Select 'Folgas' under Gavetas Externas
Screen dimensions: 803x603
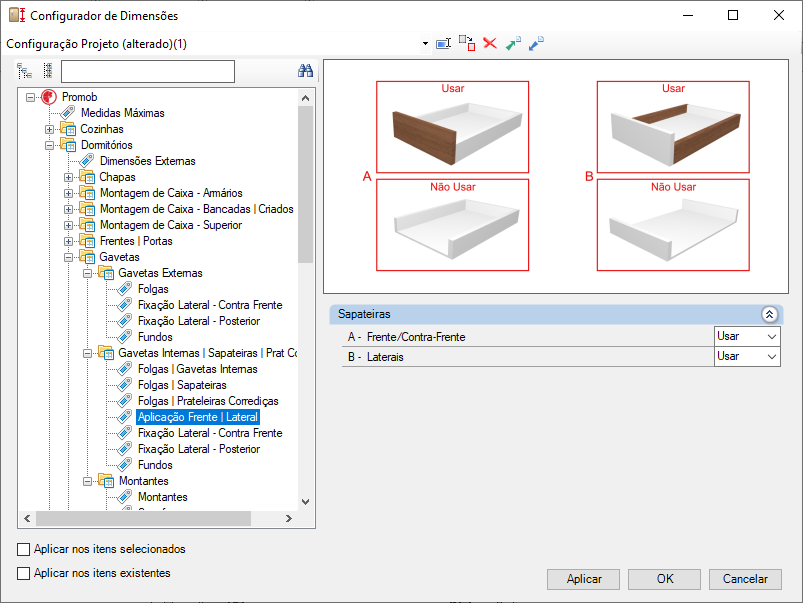point(153,289)
